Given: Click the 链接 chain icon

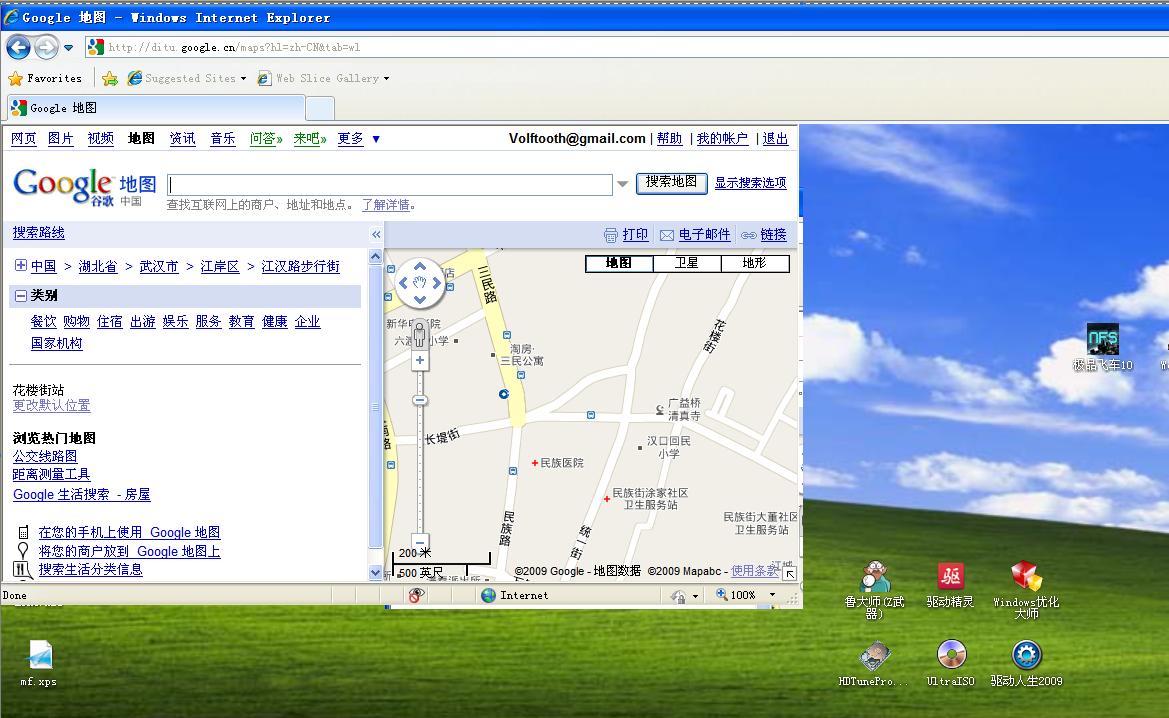Looking at the screenshot, I should [749, 235].
